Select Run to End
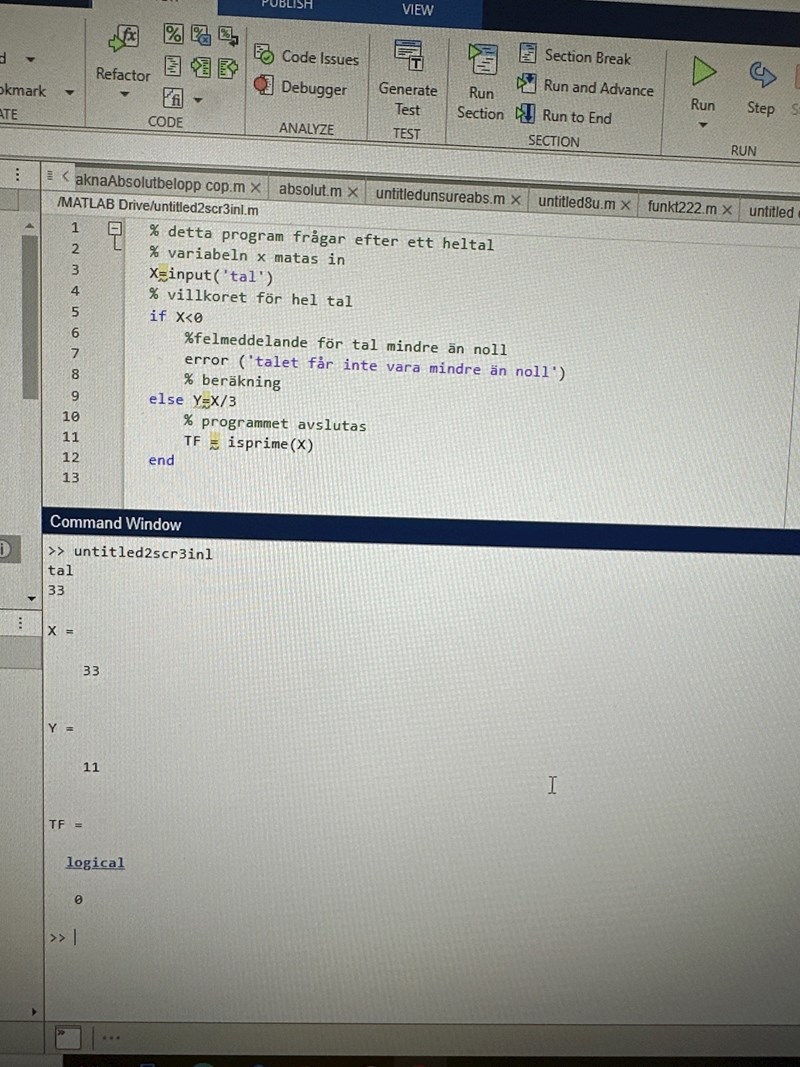This screenshot has height=1067, width=800. (577, 116)
